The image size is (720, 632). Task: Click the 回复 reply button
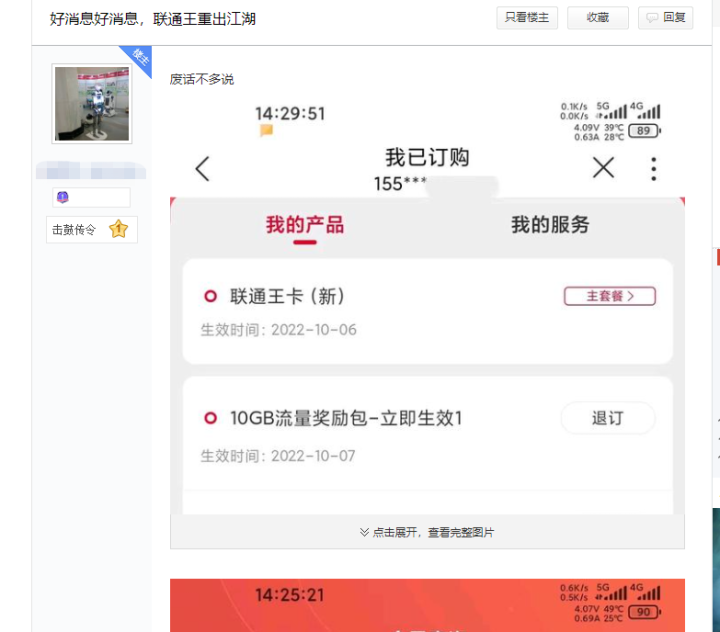click(665, 18)
